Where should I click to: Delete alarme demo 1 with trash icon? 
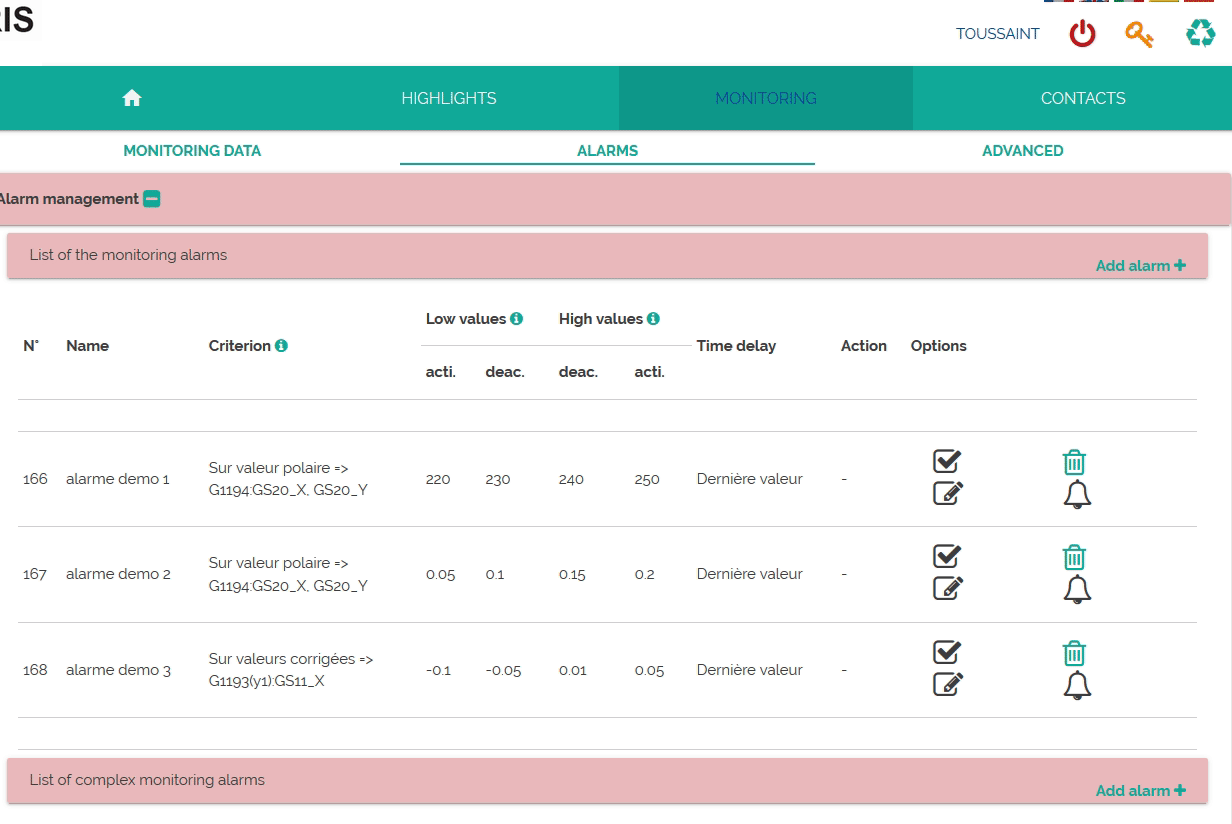pyautogui.click(x=1074, y=462)
